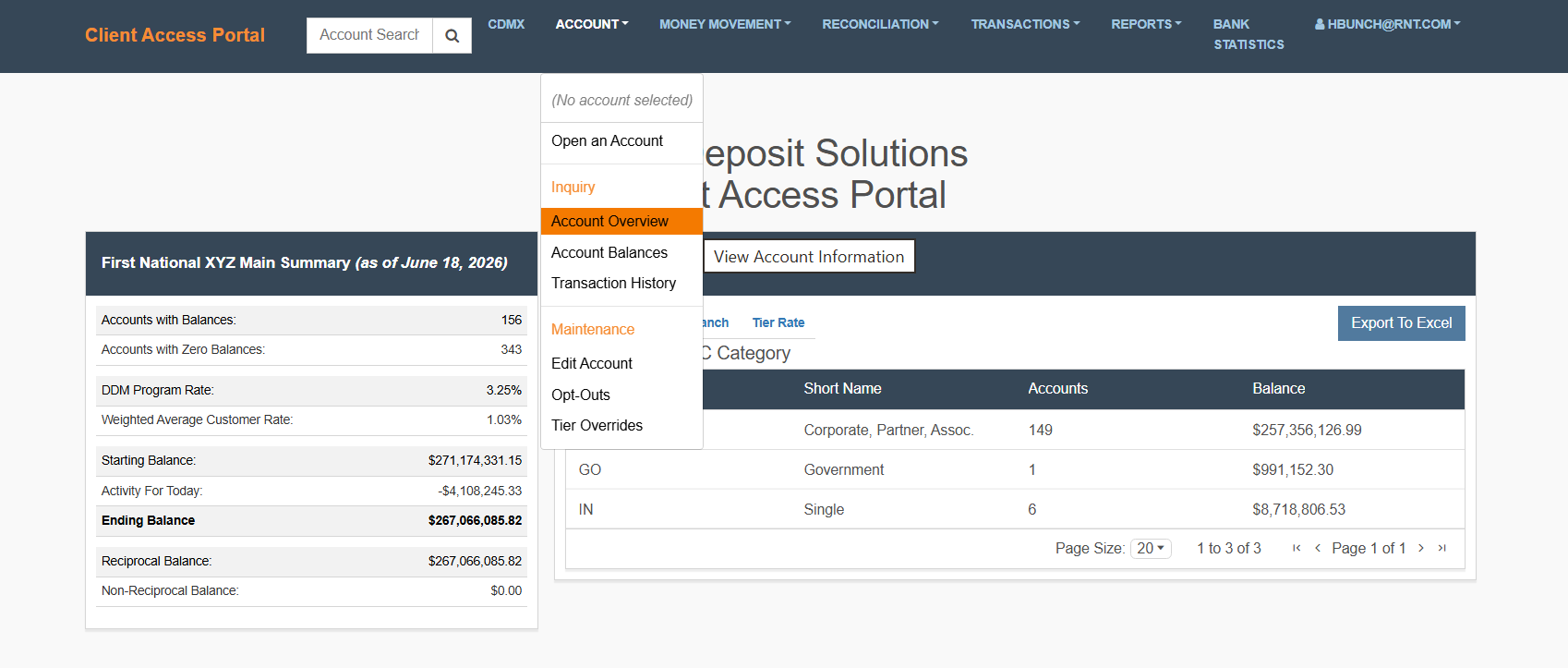Click the Weighted Average Customer Rate label
Image resolution: width=1568 pixels, height=668 pixels.
tap(197, 419)
